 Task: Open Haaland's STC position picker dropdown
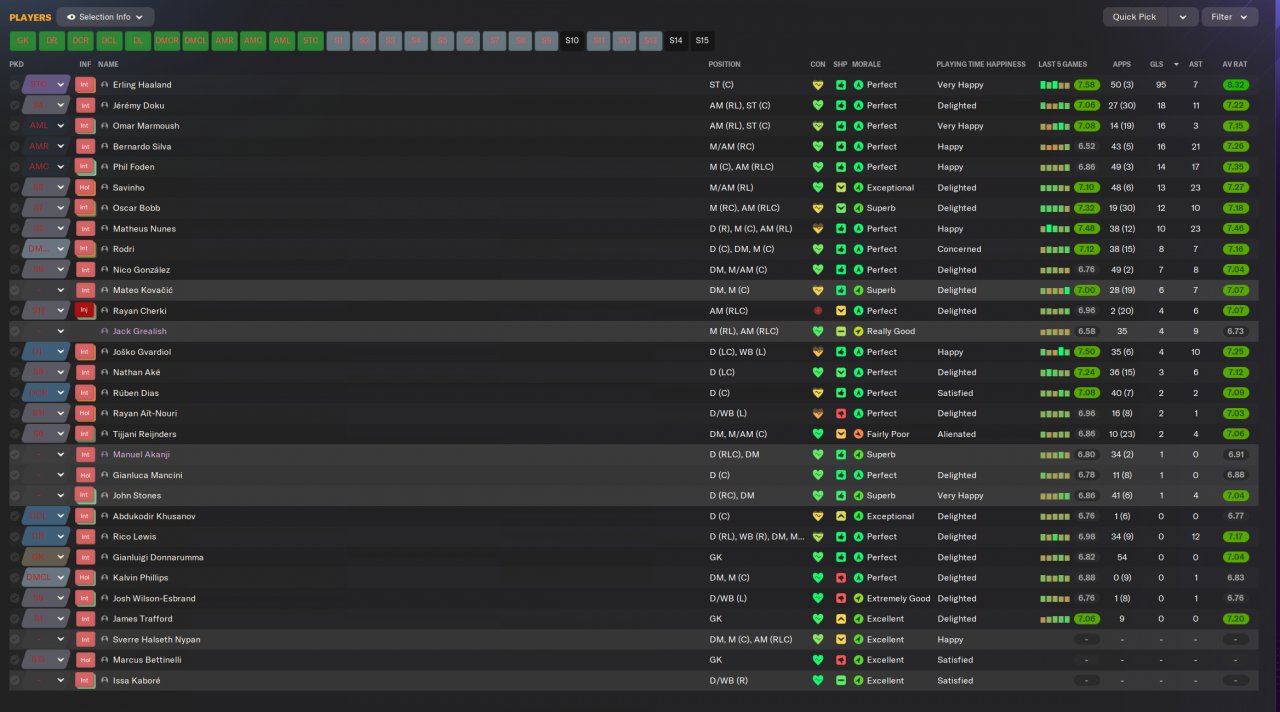[61, 85]
